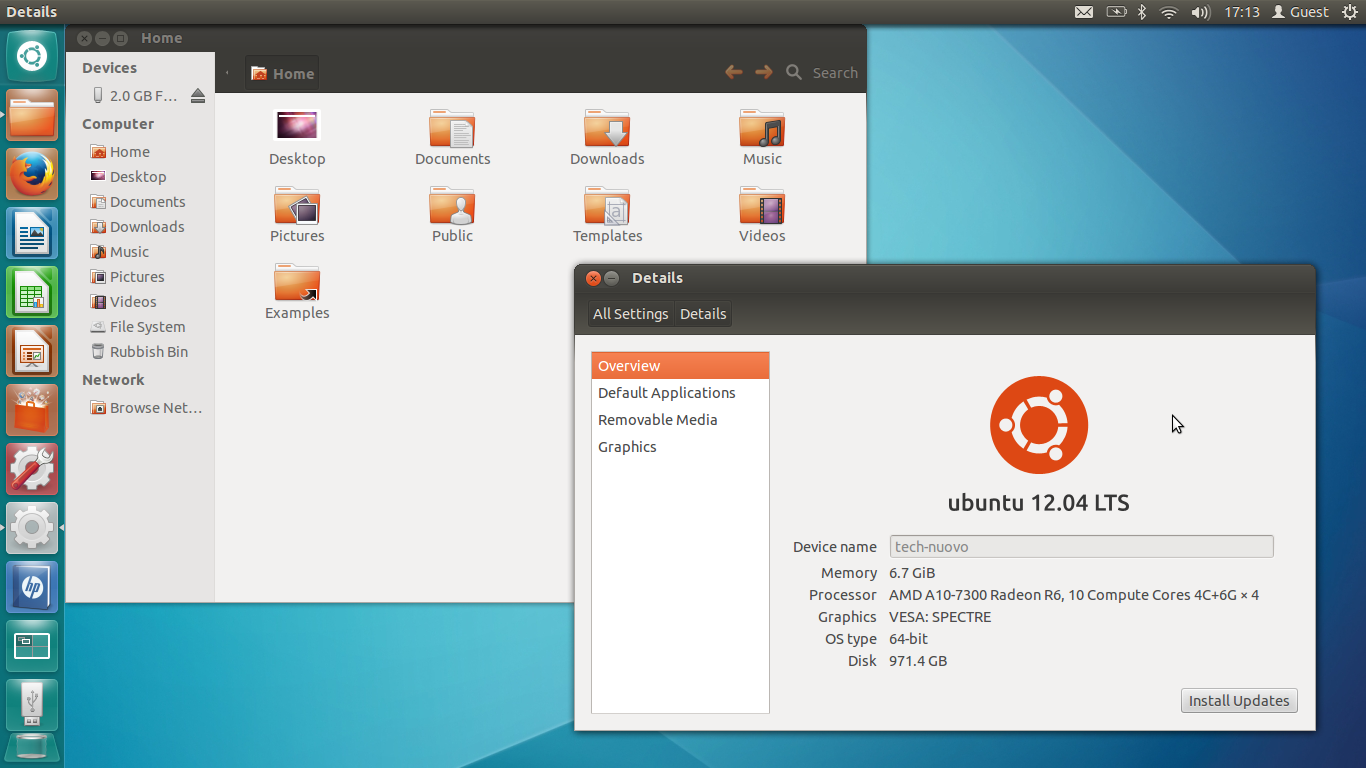The image size is (1366, 768).
Task: Open the Bluetooth indicator menu
Action: click(x=1142, y=12)
